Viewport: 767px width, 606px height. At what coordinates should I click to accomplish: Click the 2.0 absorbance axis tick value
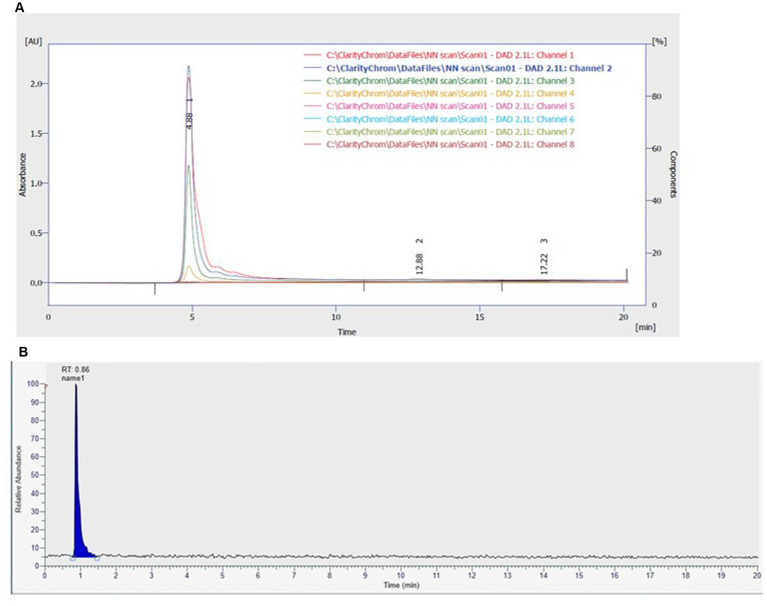coord(36,84)
